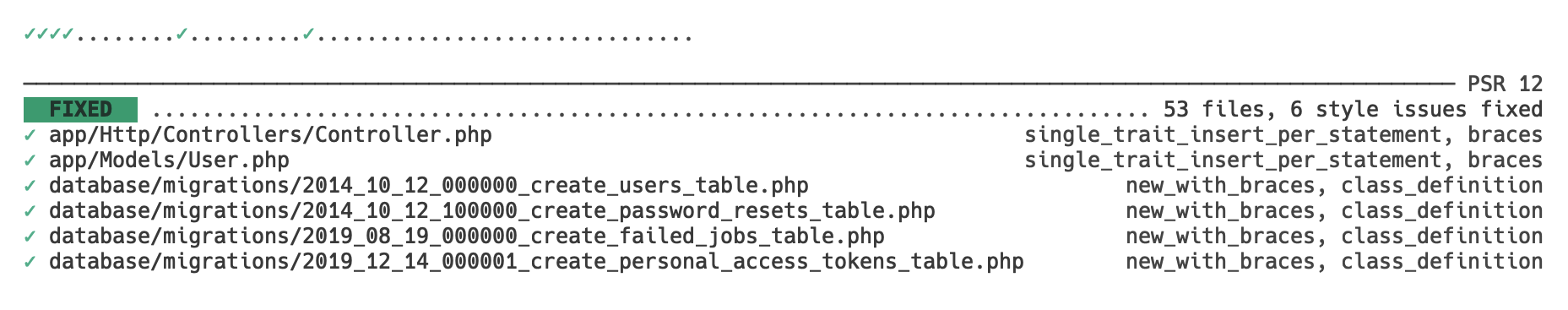Click 'new_with_braces, class_definition' for users table
The height and width of the screenshot is (310, 1568).
(x=1335, y=186)
